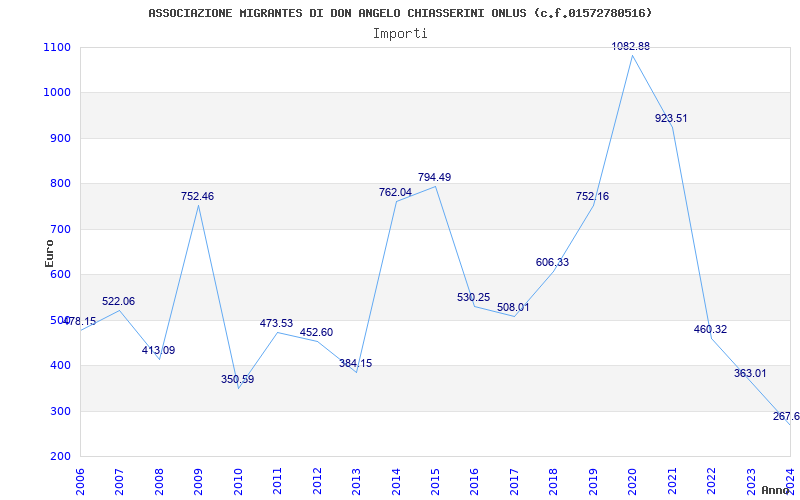Click the x-axis year 2007
This screenshot has height=500, width=800.
pos(119,481)
